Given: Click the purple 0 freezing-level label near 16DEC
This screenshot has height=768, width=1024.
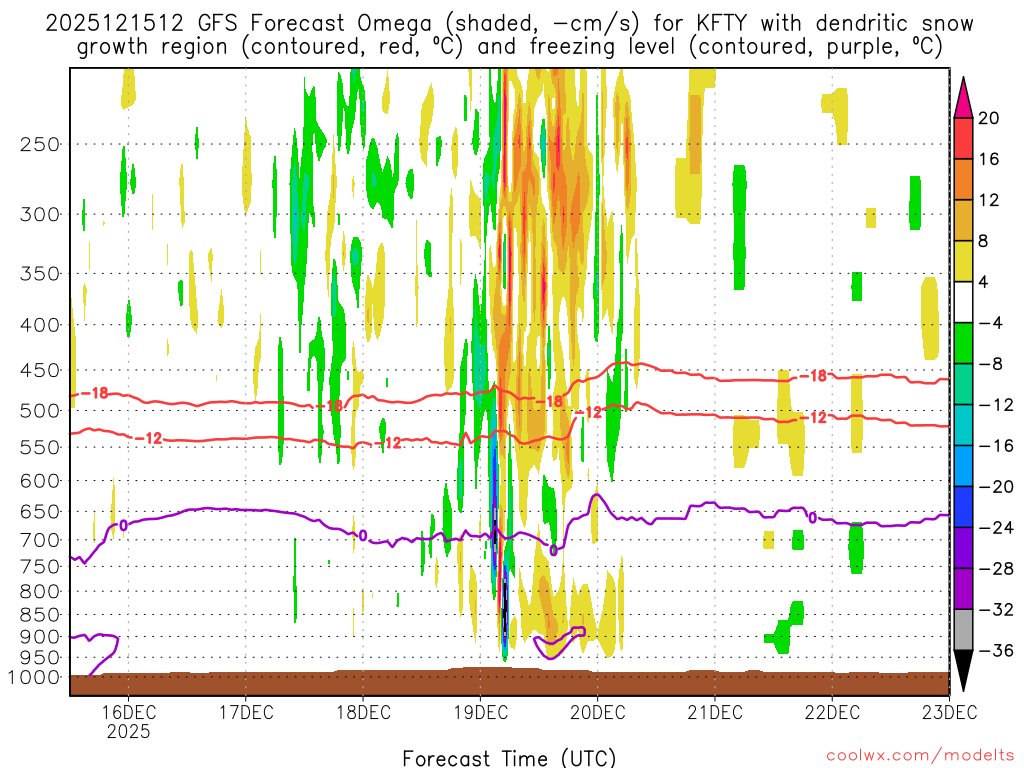Looking at the screenshot, I should point(123,525).
